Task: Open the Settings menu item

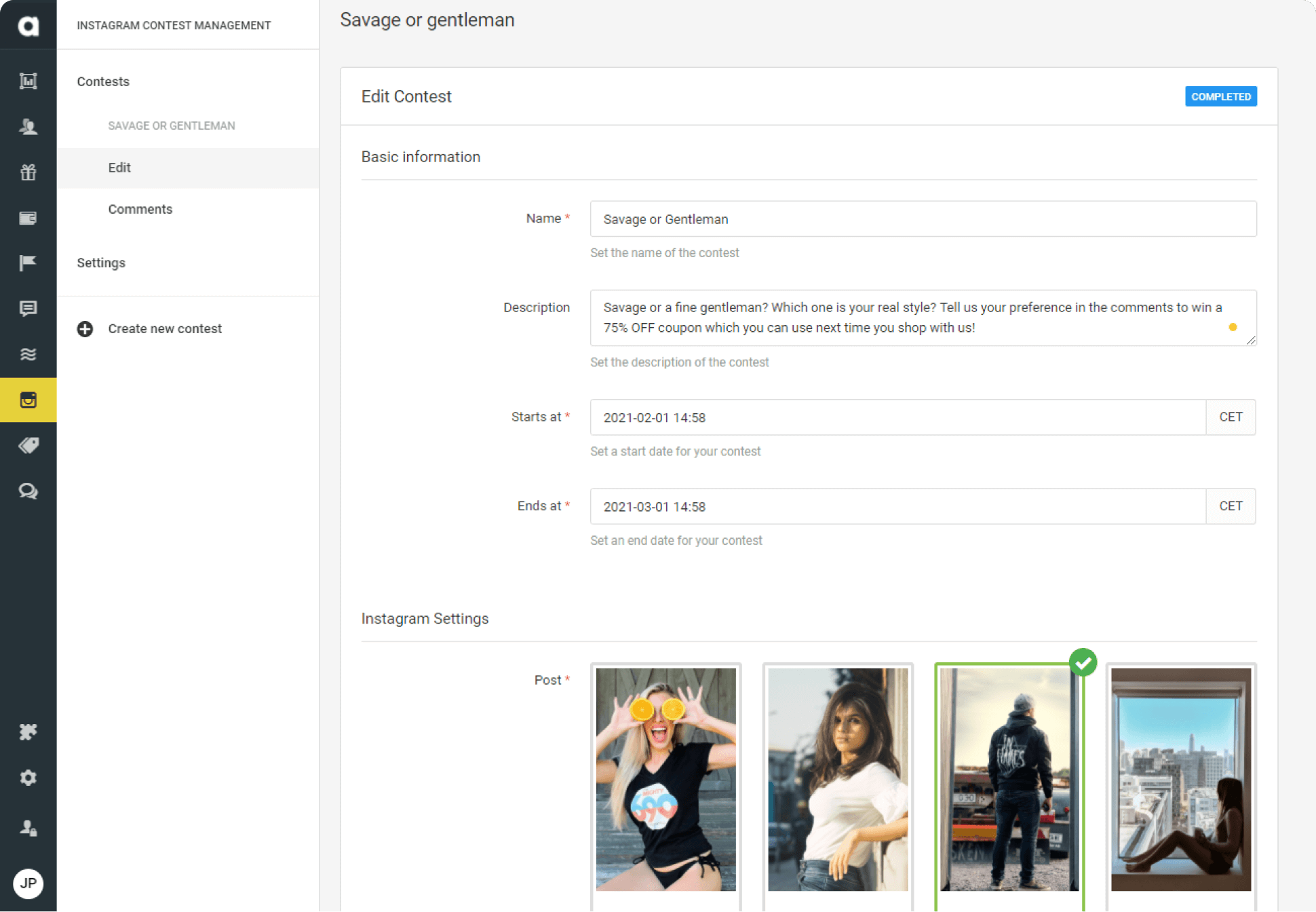Action: point(101,263)
